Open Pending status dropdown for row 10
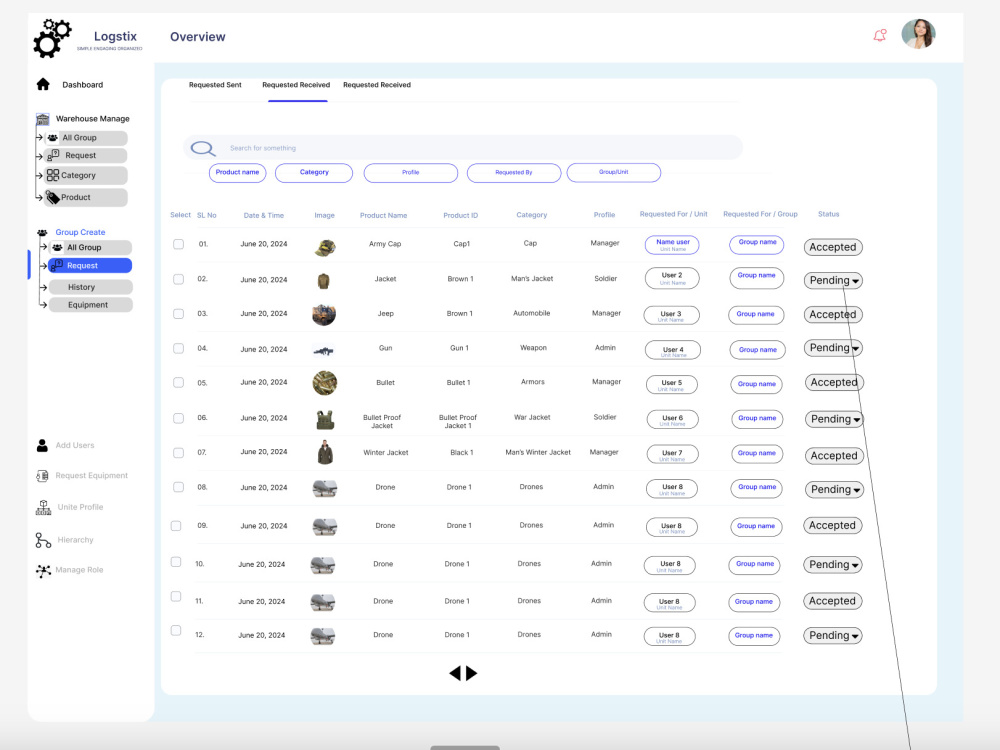 pos(833,565)
